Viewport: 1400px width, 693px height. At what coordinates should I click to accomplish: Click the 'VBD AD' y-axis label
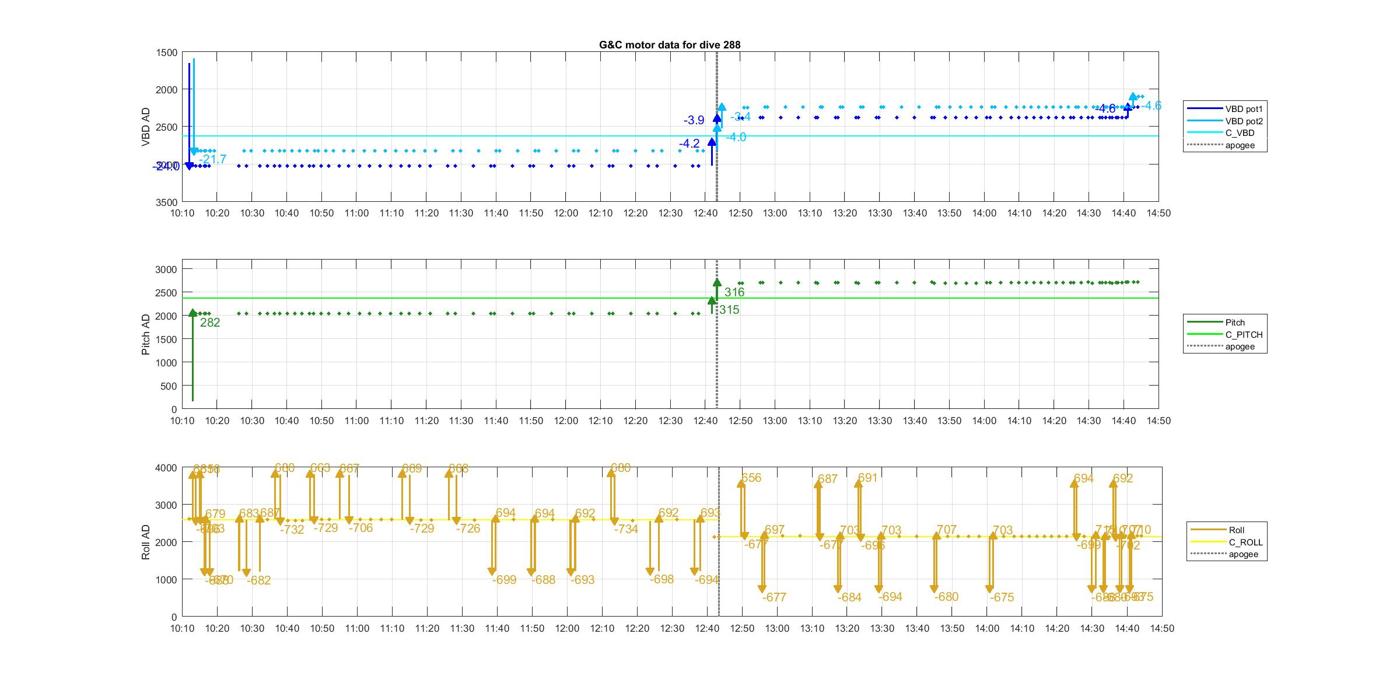146,127
